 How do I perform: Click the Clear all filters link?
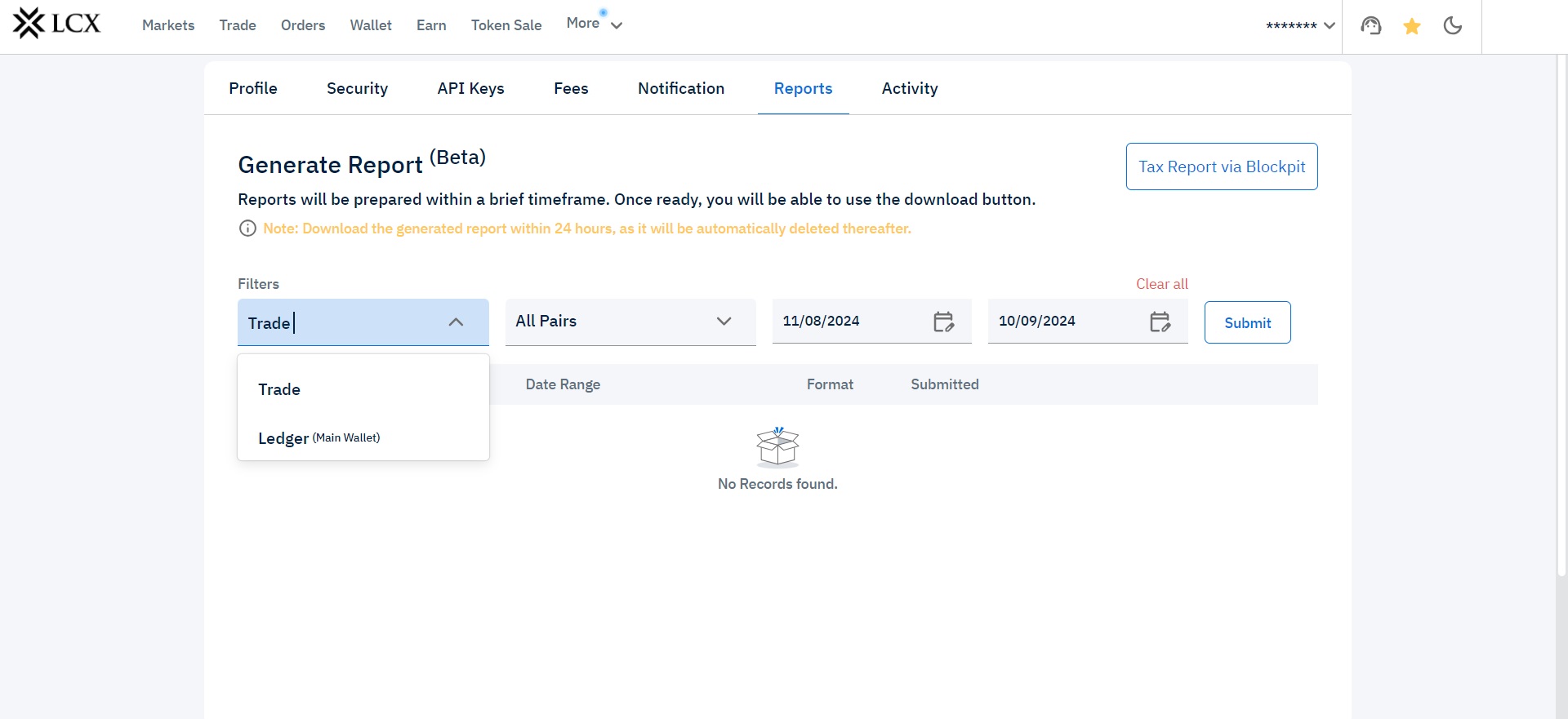1161,284
